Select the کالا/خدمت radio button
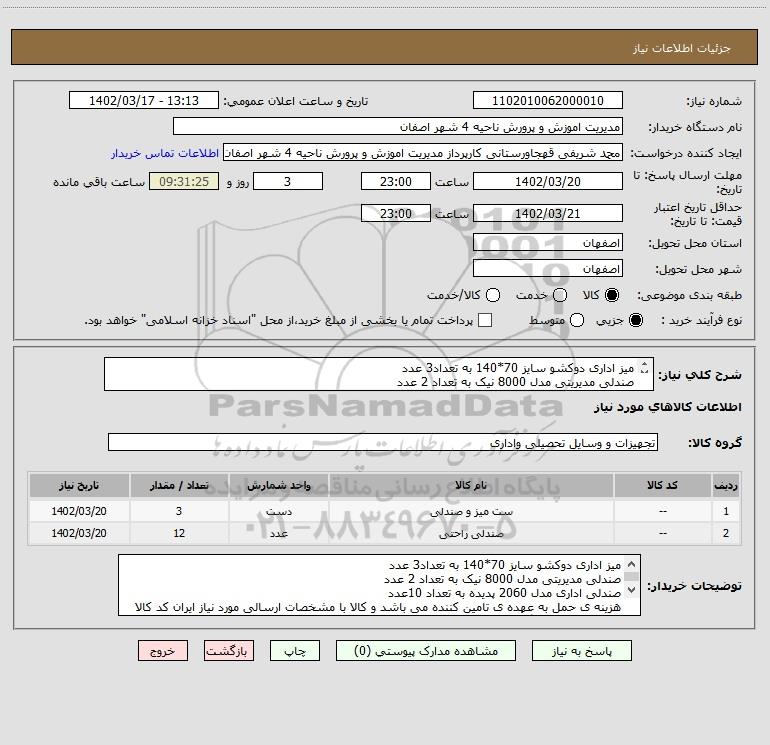 493,295
